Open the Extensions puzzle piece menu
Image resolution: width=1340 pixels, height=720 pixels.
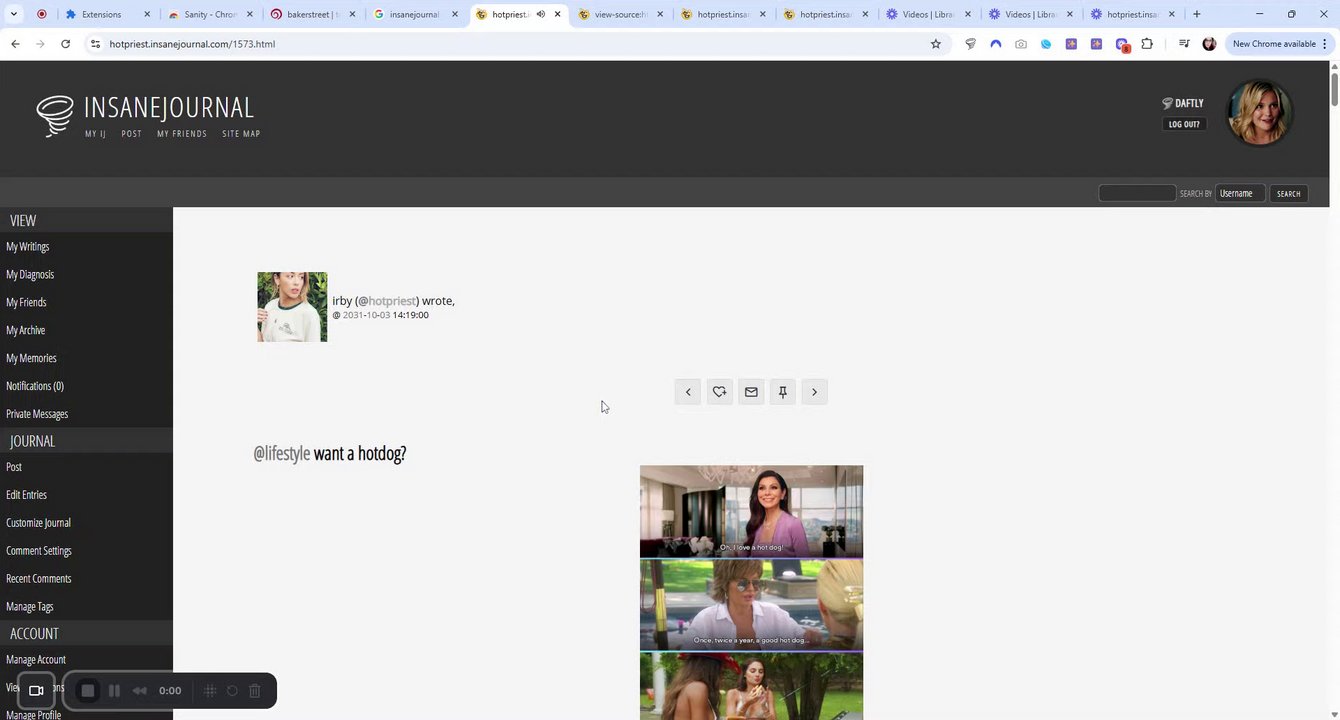coord(1147,44)
